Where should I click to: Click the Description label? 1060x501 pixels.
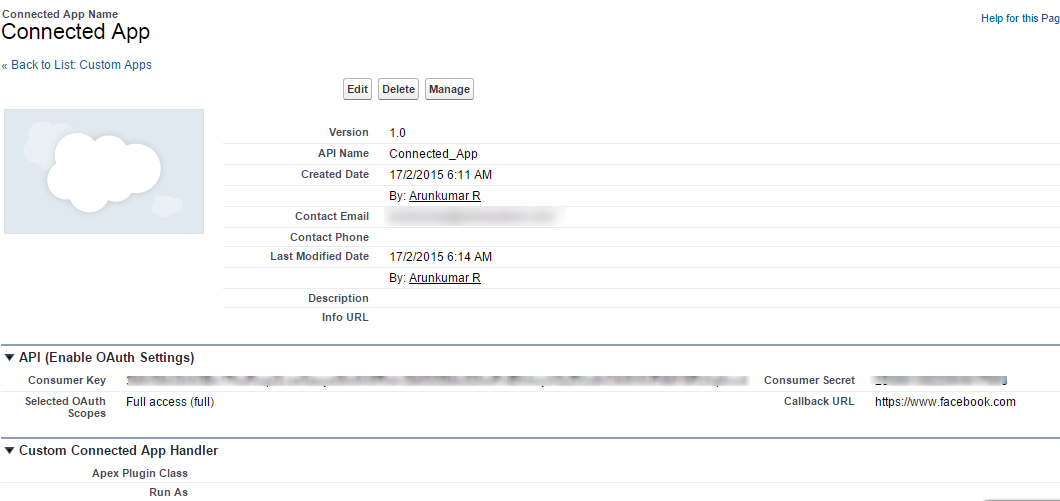[x=338, y=298]
